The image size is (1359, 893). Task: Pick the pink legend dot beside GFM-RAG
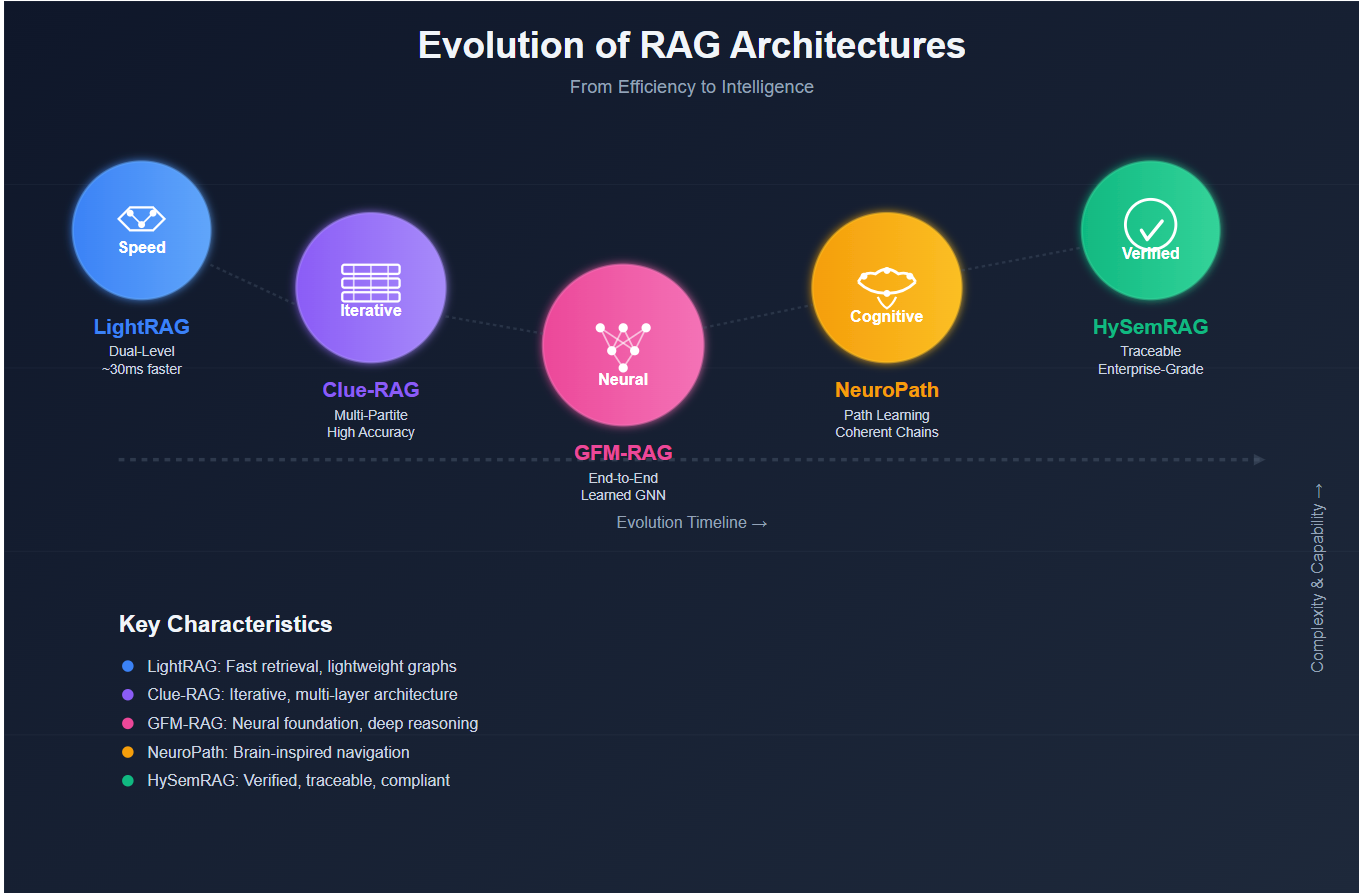pos(127,723)
